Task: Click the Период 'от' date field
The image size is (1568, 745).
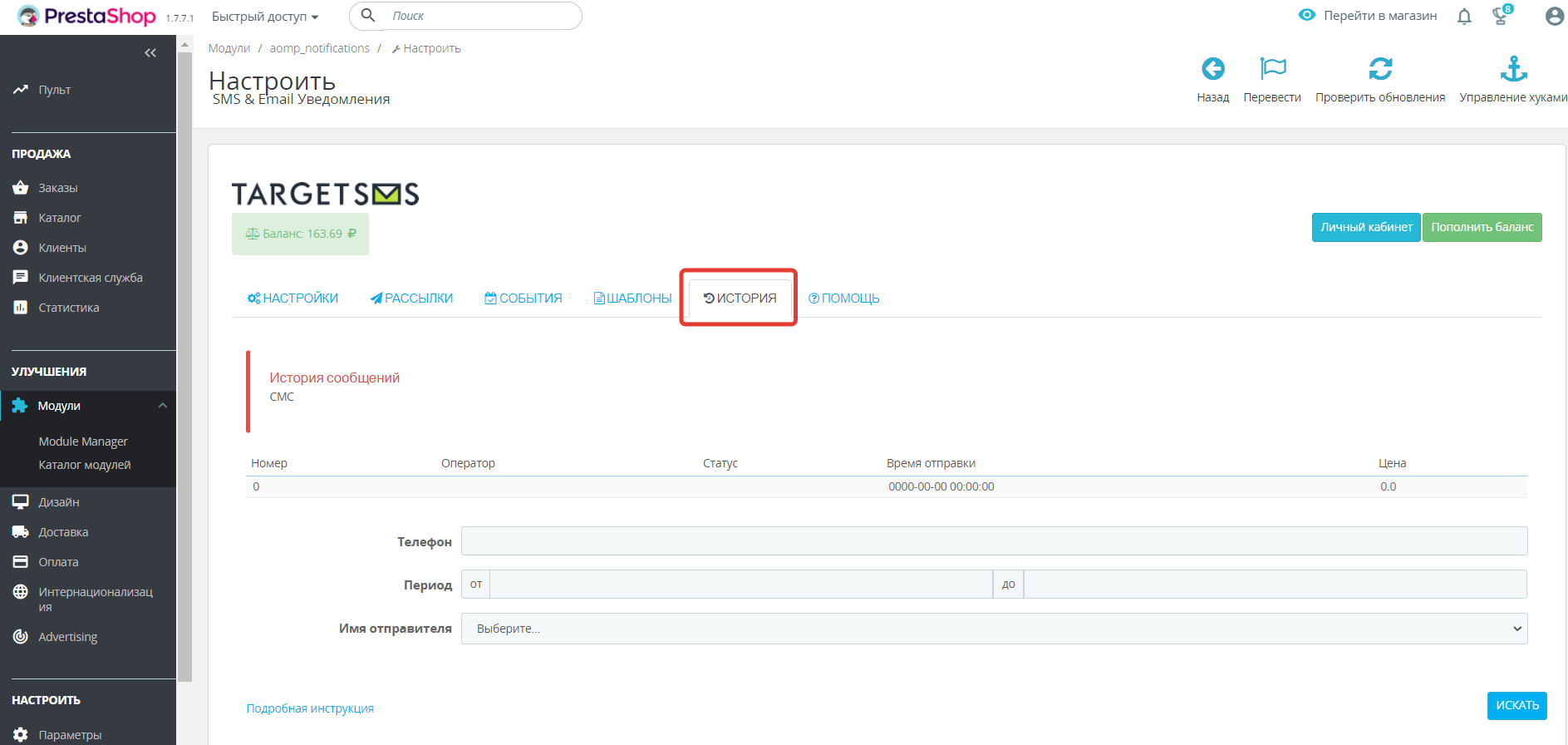Action: 741,584
